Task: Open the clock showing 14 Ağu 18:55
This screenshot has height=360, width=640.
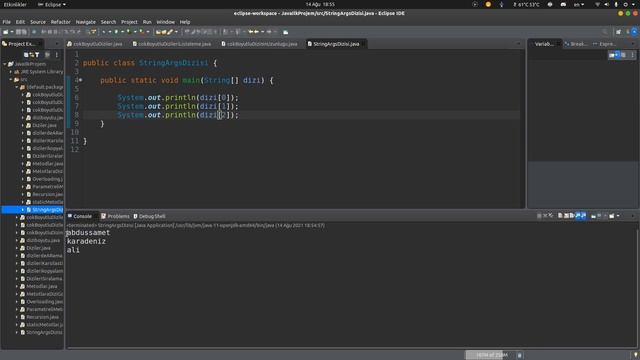Action: [x=320, y=4]
